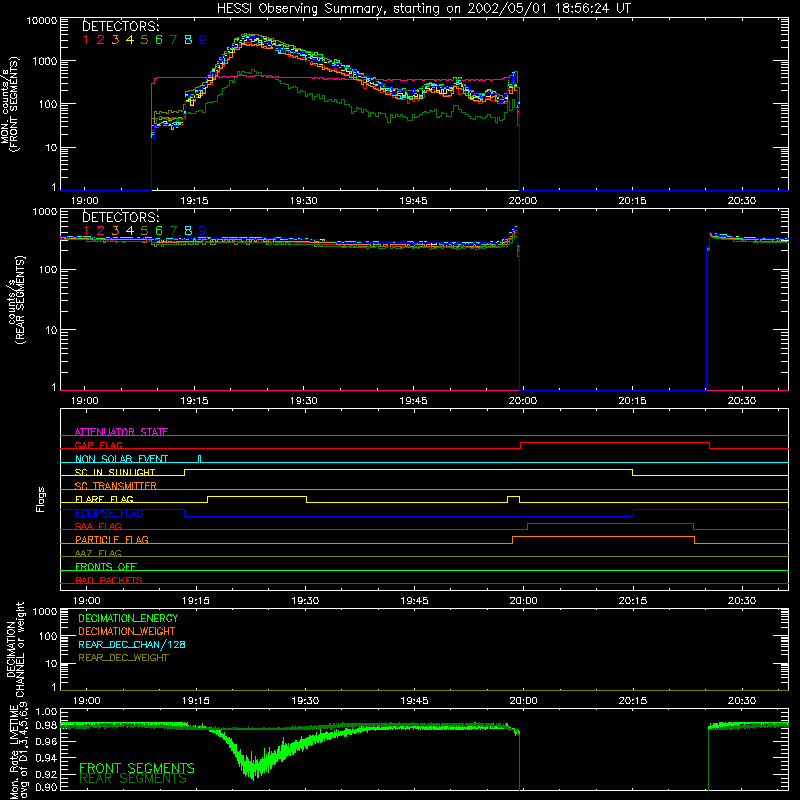
Task: Select the PARTICLE_FLAG label
Action: tap(112, 539)
